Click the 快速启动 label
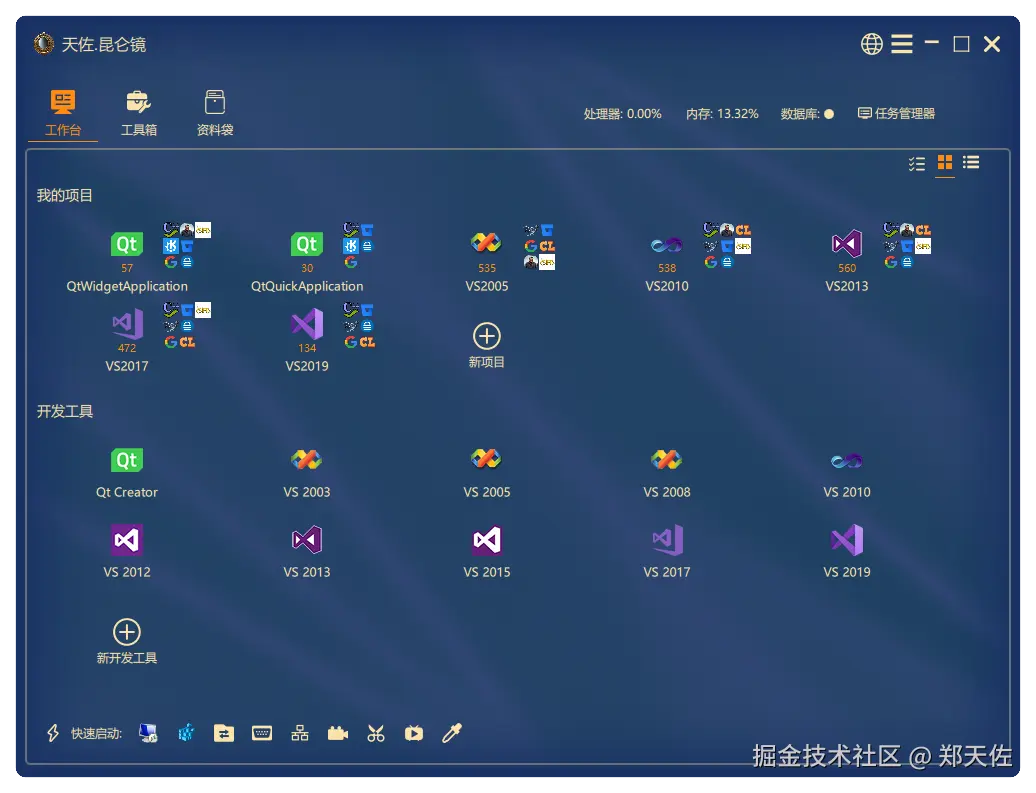The height and width of the screenshot is (793, 1036). tap(96, 734)
